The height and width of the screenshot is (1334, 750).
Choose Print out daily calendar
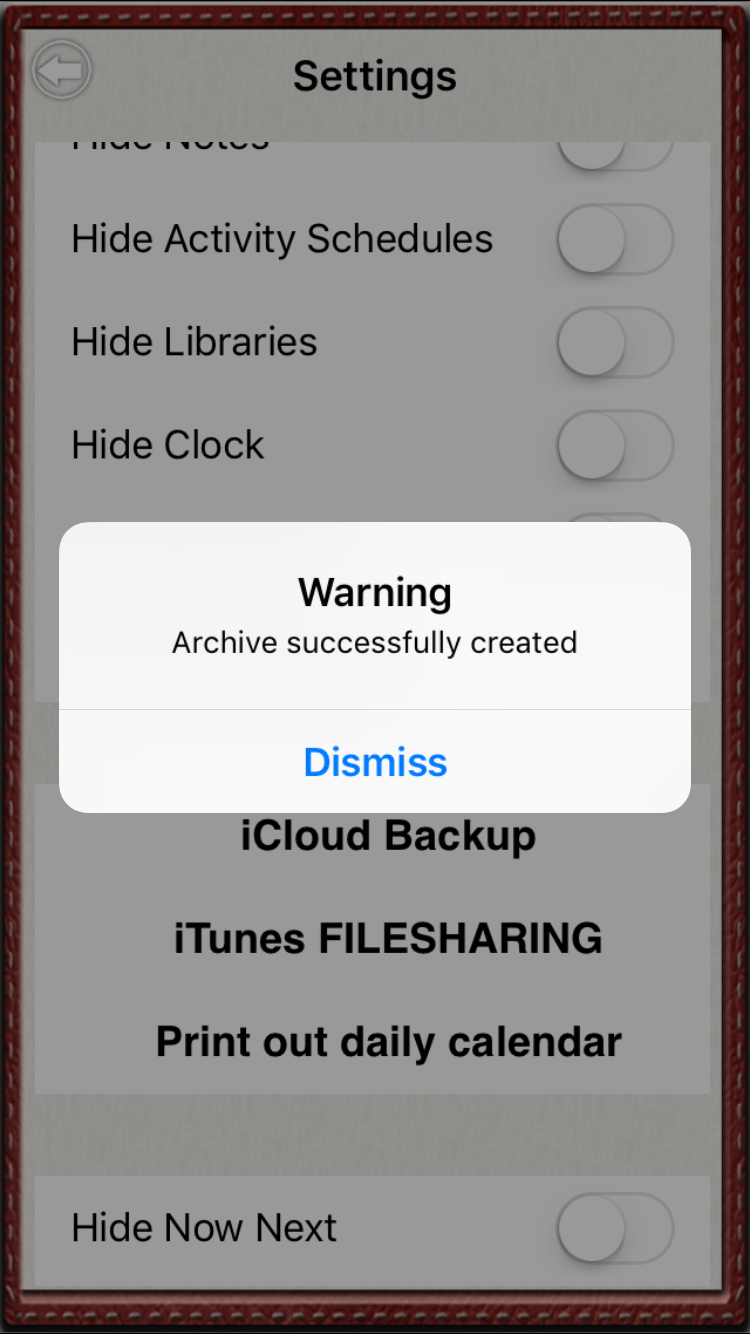tap(388, 1042)
